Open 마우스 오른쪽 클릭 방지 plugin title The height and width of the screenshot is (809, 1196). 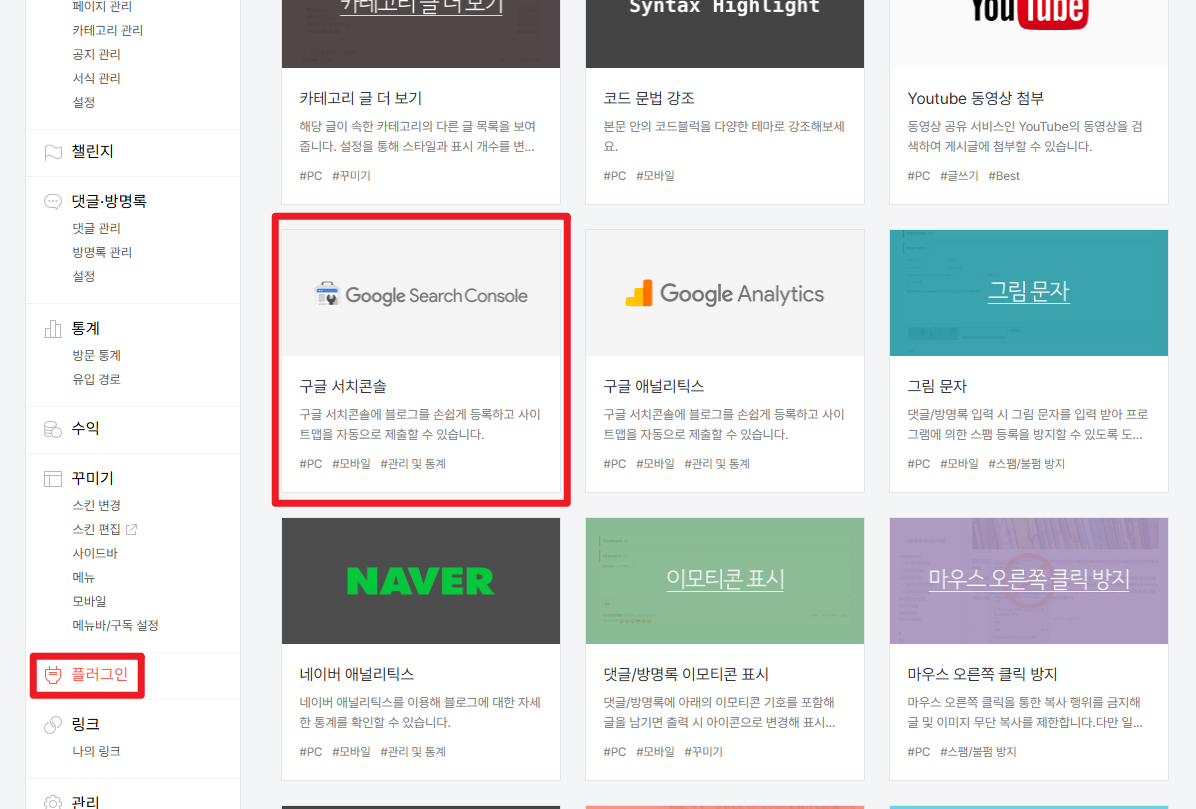coord(982,675)
